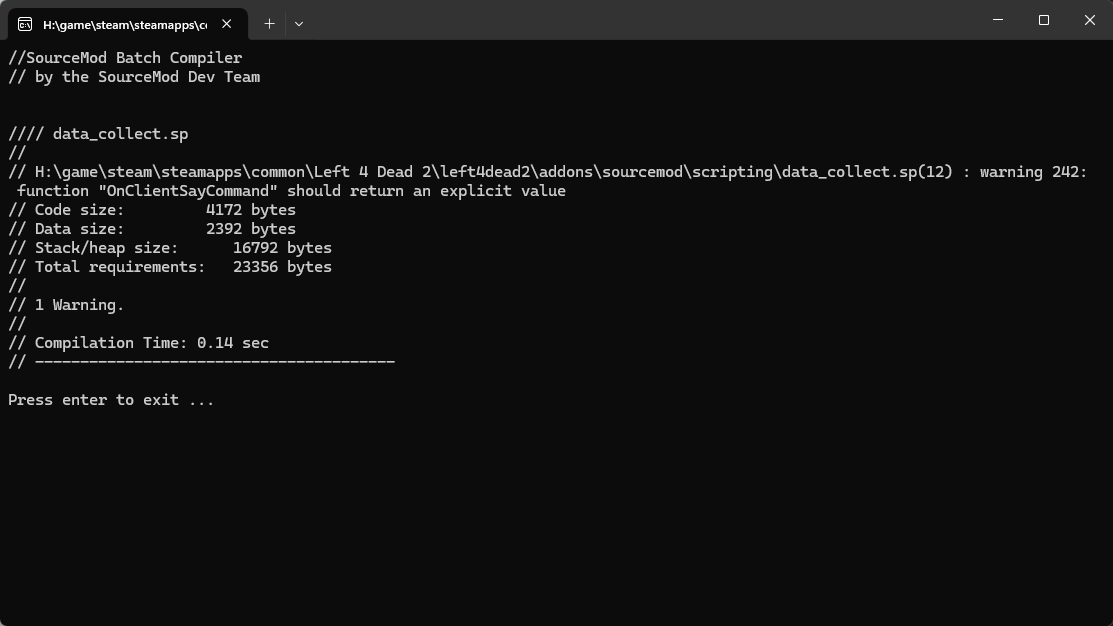
Task: Click the Compilation Time 0.14 sec line
Action: coord(138,343)
